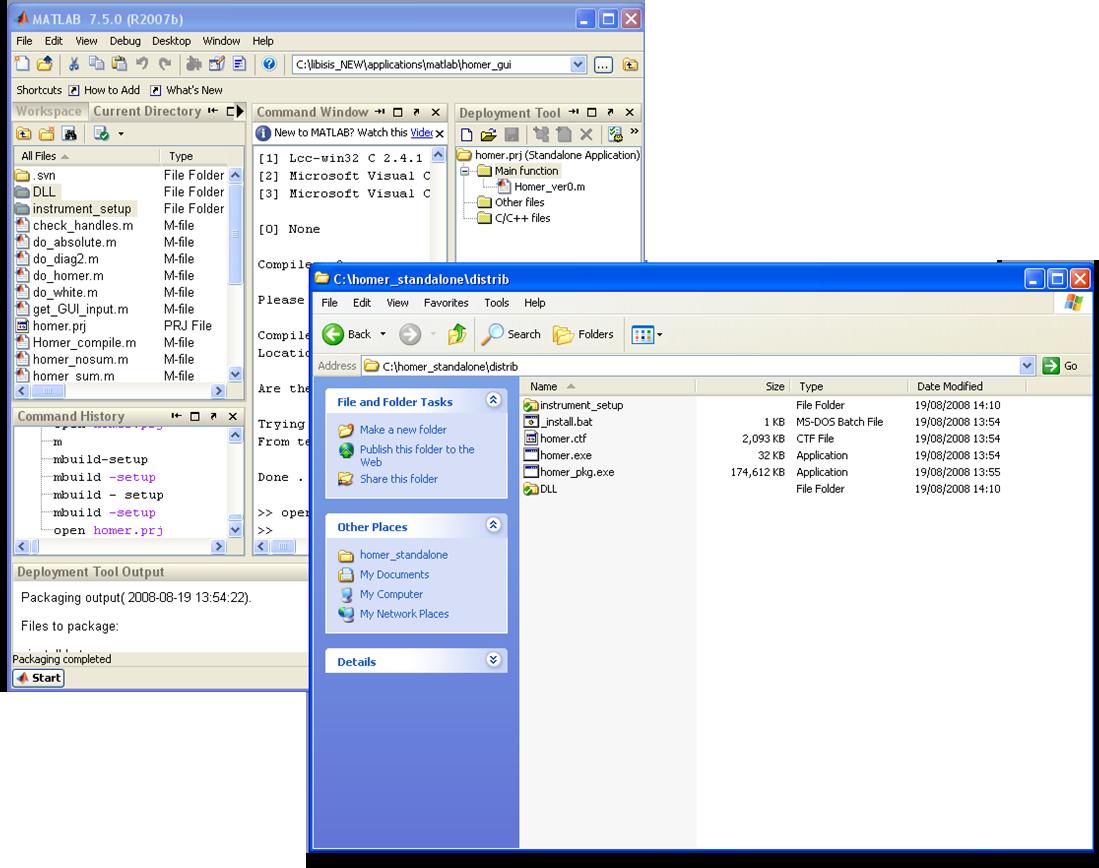Screen dimensions: 1099x868
Task: Open the Simulink library icon
Action: pyautogui.click(x=194, y=64)
